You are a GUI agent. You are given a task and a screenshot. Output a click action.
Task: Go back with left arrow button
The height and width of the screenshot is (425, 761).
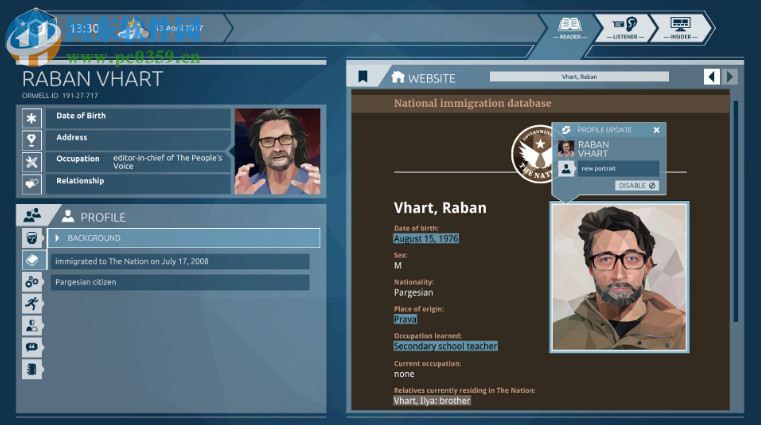click(711, 77)
